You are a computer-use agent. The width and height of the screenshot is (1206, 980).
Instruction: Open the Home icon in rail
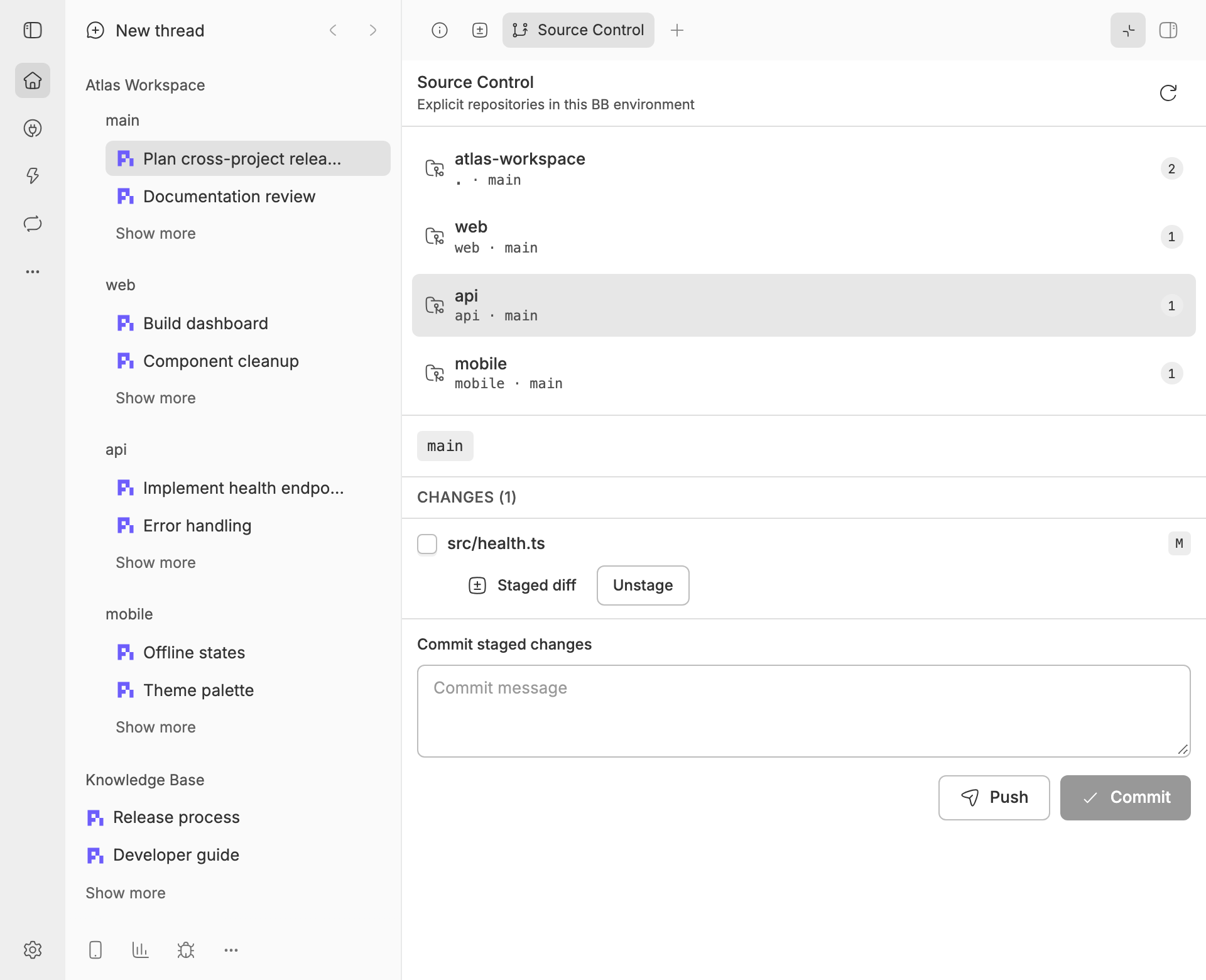pyautogui.click(x=33, y=80)
